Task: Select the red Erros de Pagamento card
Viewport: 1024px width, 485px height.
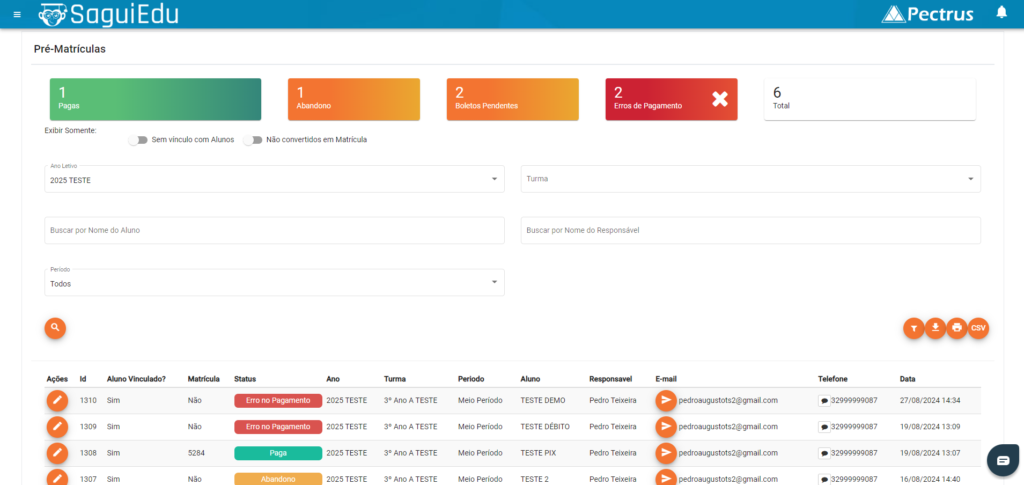Action: click(670, 99)
